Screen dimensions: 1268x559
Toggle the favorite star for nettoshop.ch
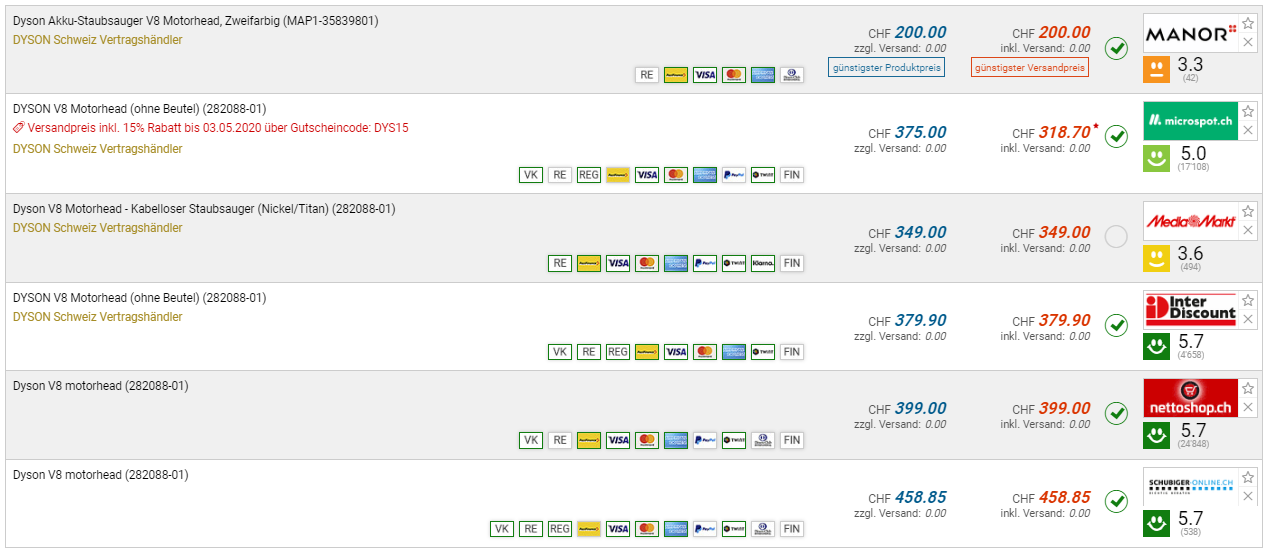coord(1247,388)
